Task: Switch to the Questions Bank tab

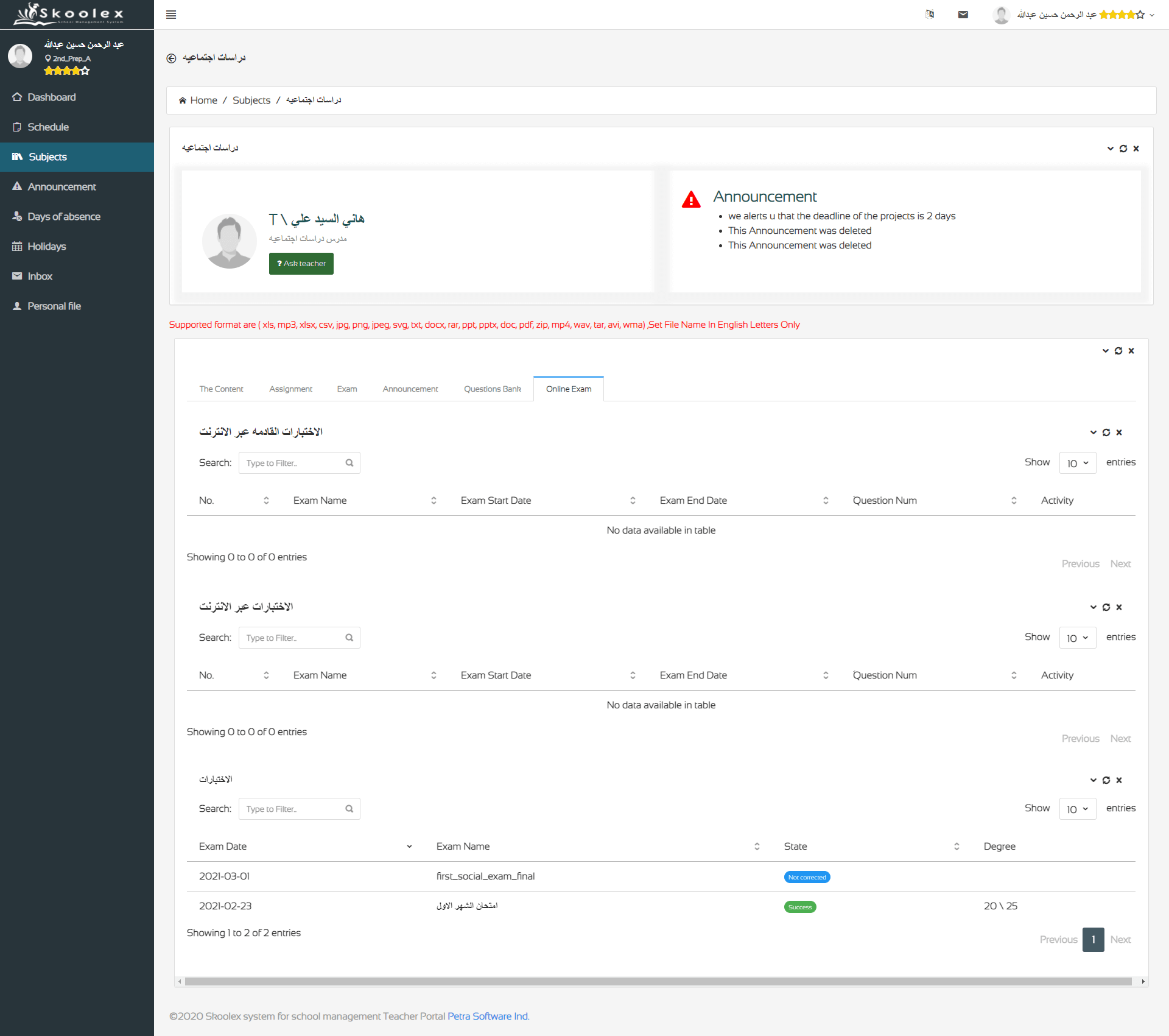Action: point(492,389)
